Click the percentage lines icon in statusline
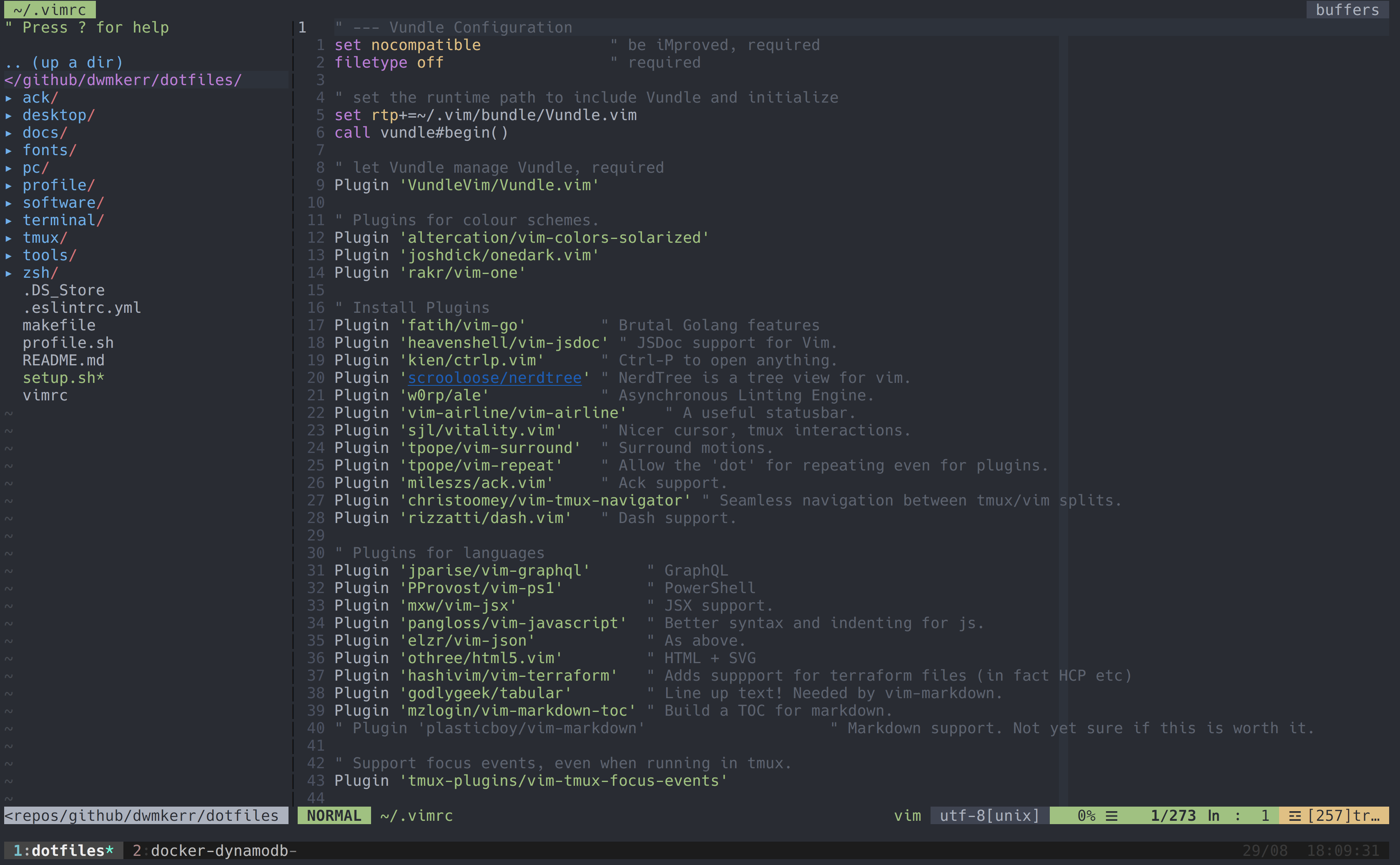 click(x=1111, y=816)
